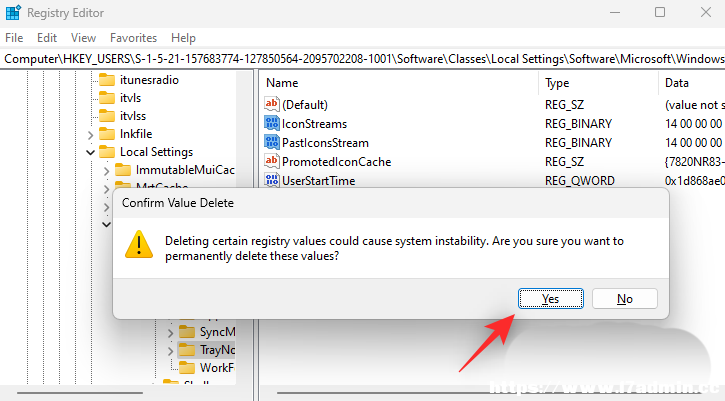The height and width of the screenshot is (401, 725).
Task: Confirm deletion with the Yes button
Action: [x=551, y=299]
